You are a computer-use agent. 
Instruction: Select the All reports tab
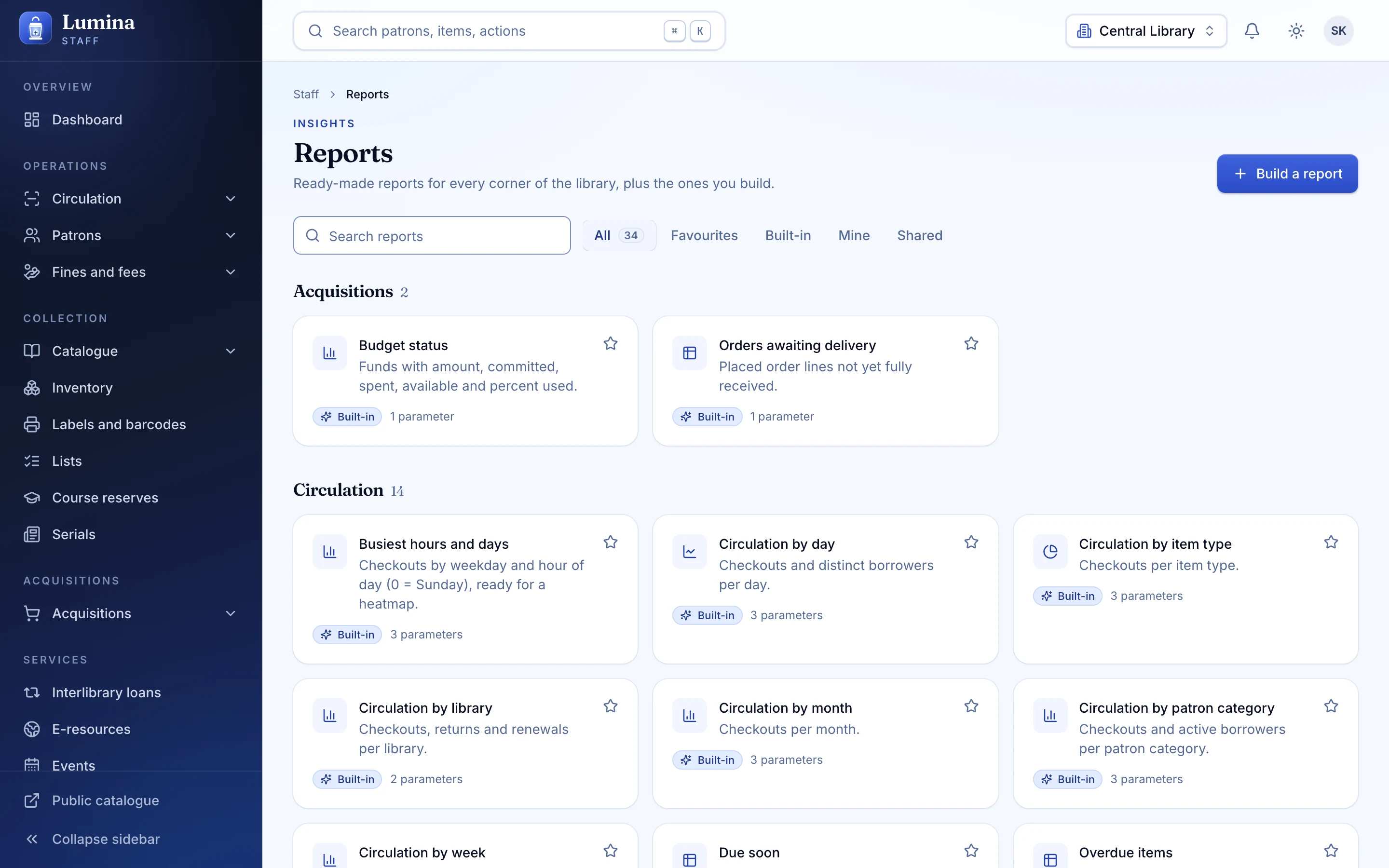coord(619,235)
